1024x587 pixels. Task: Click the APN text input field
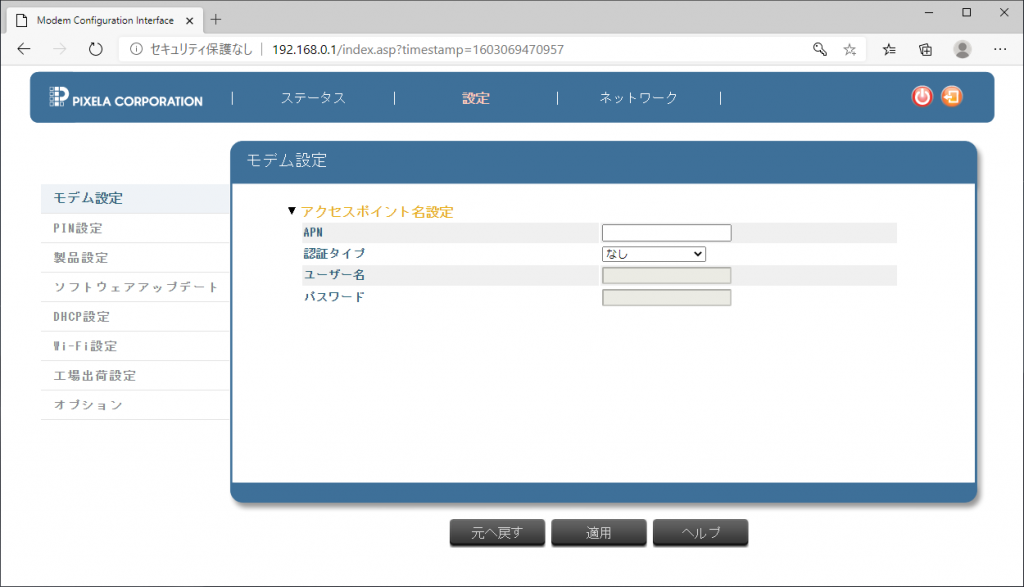click(666, 233)
